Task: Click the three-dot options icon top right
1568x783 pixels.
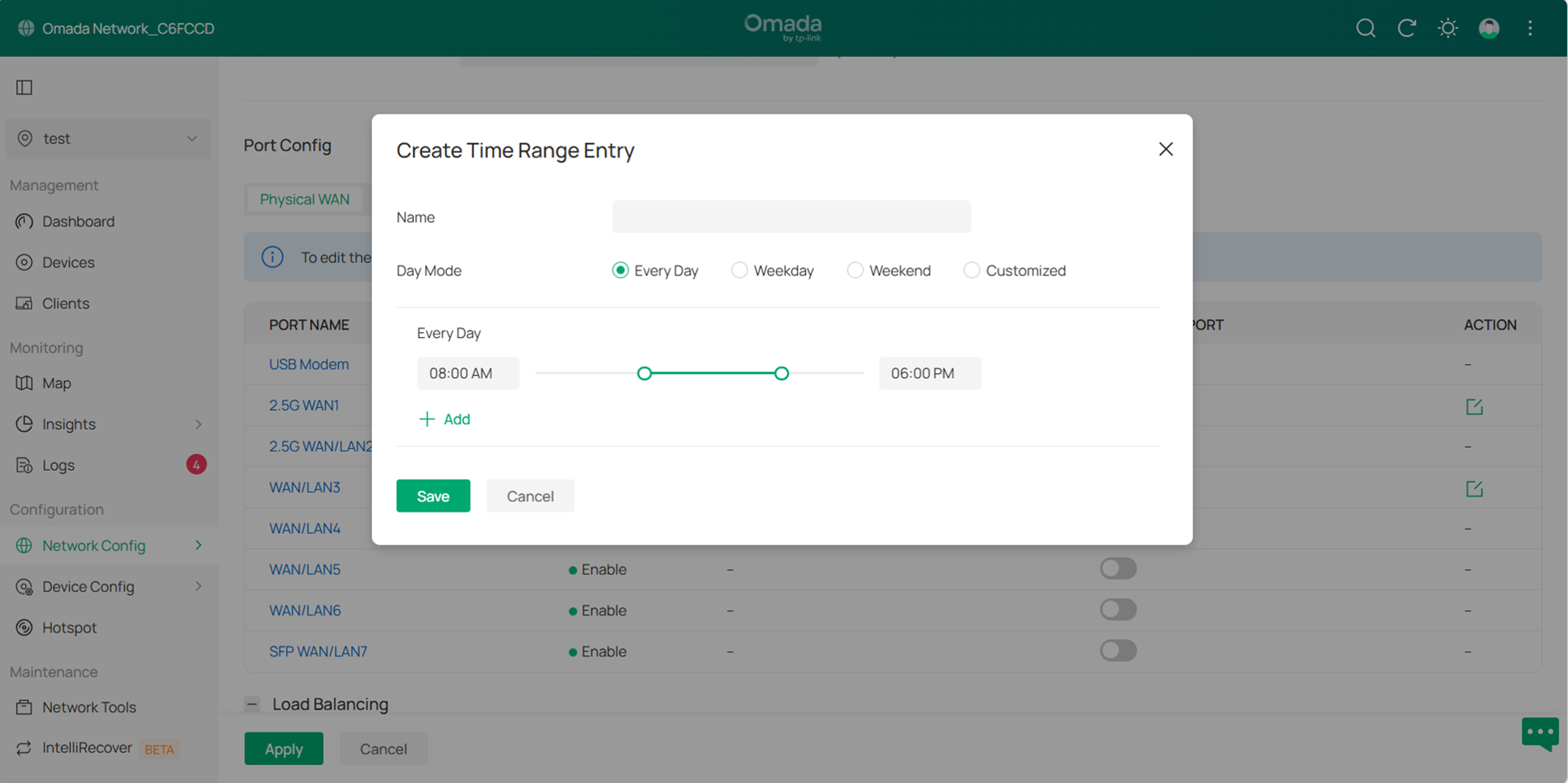Action: [x=1530, y=28]
